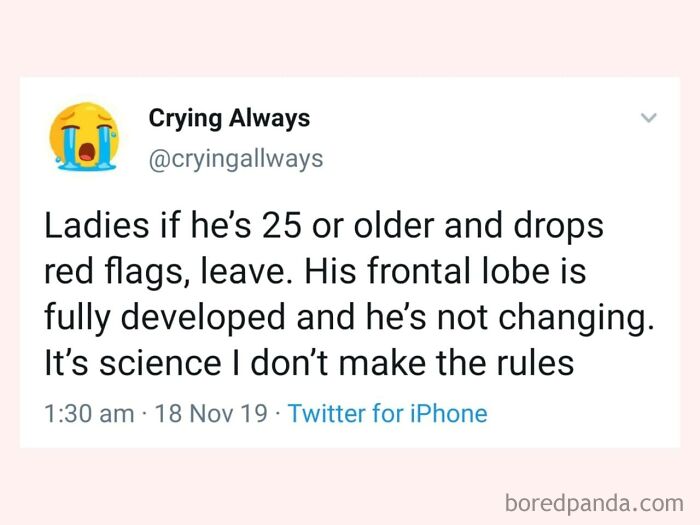Click the phrase red flags

click(x=114, y=273)
